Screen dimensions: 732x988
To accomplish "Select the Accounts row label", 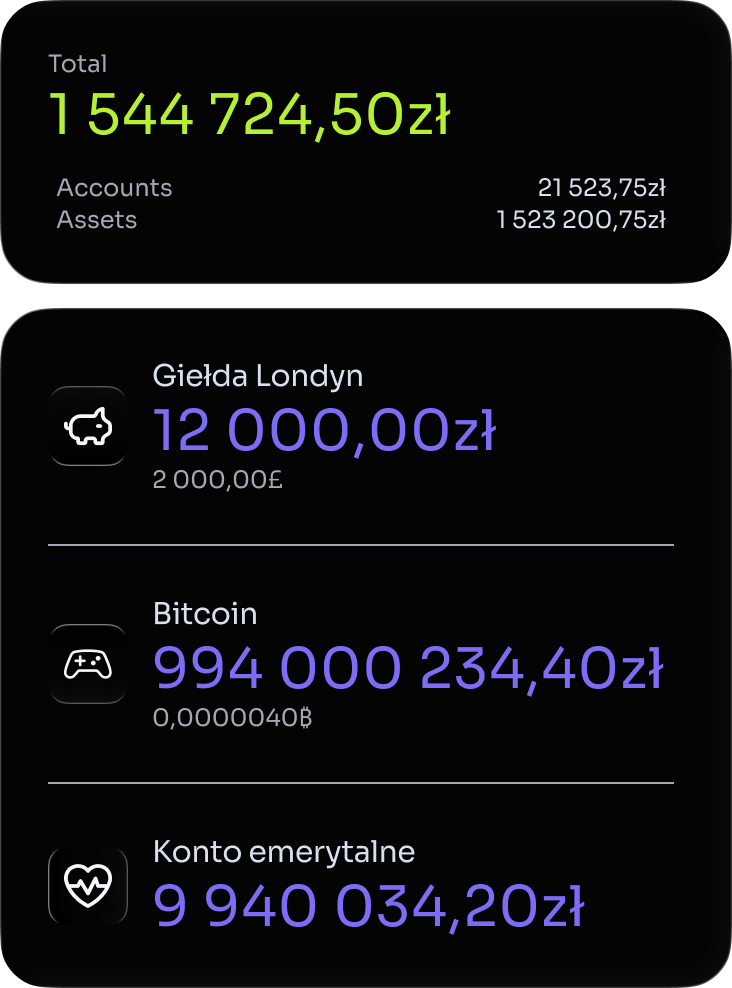I will [114, 188].
